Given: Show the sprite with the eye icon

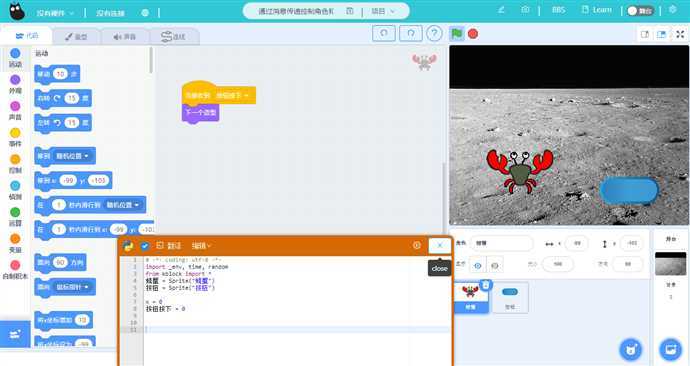Looking at the screenshot, I should tap(477, 265).
